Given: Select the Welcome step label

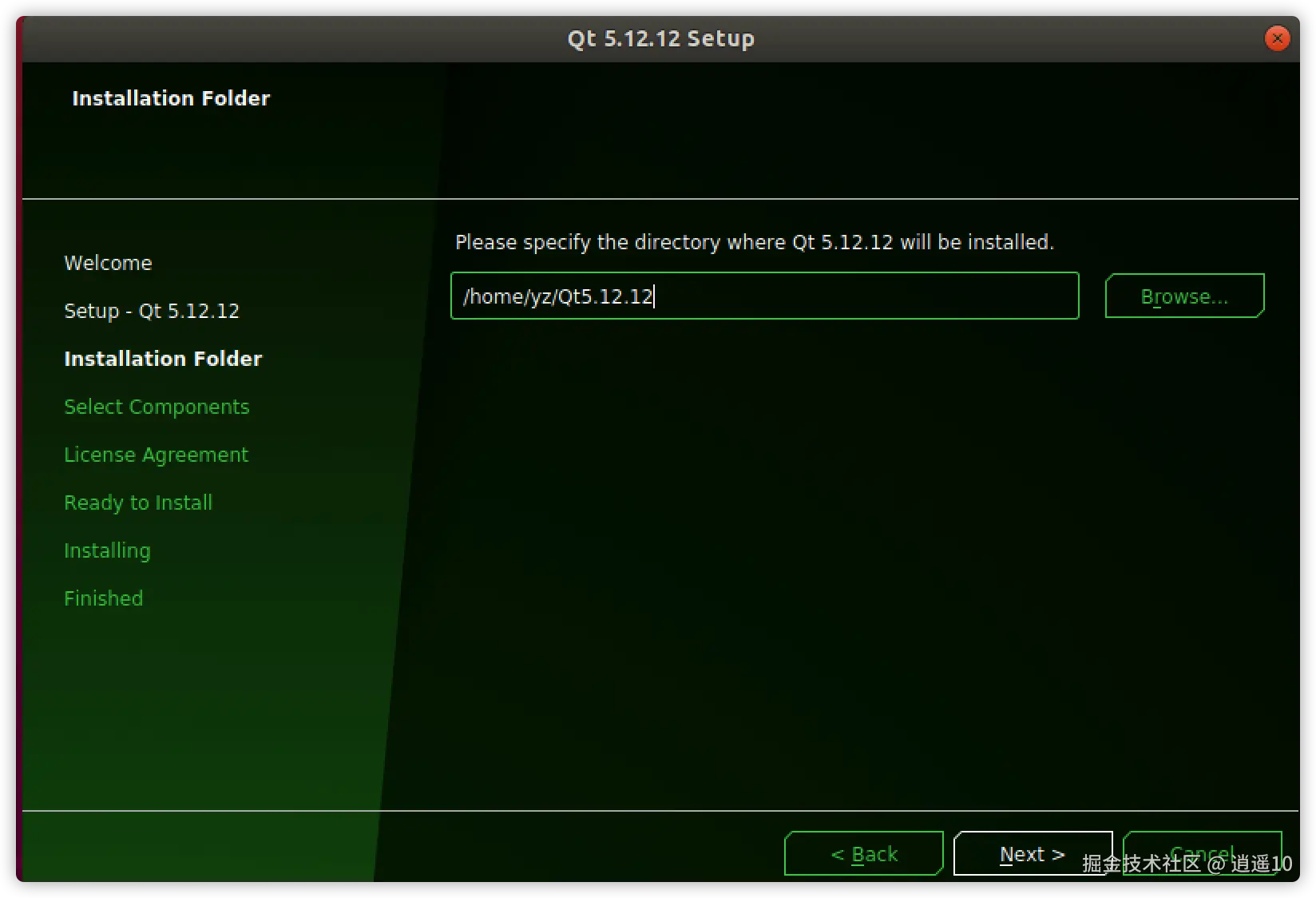Looking at the screenshot, I should click(x=108, y=263).
